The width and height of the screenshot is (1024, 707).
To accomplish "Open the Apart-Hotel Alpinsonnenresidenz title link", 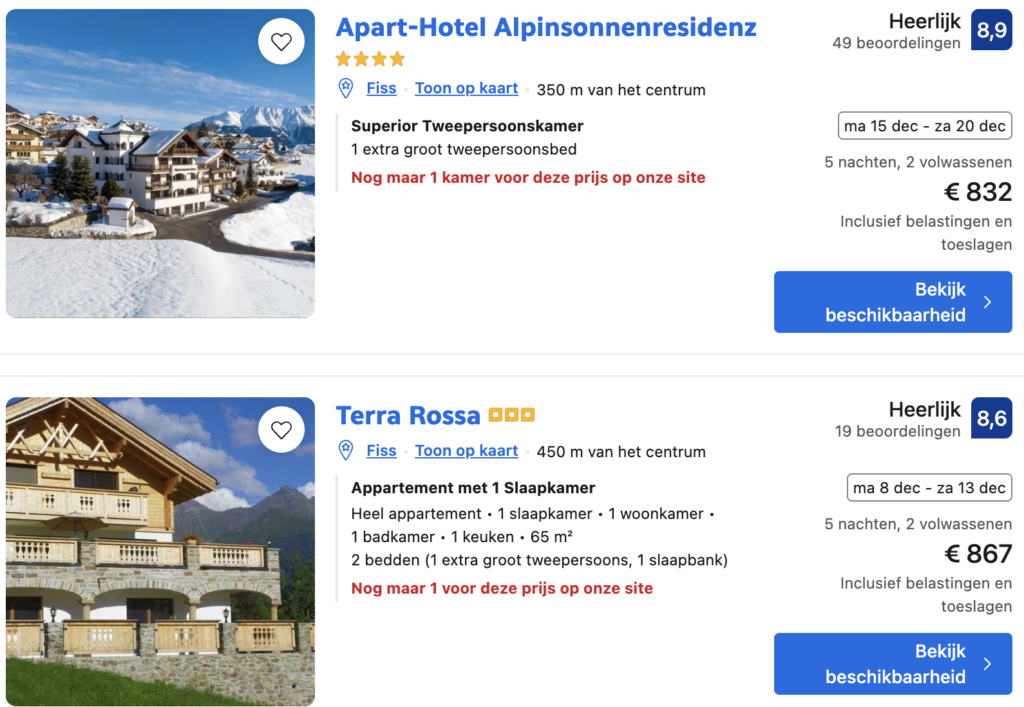I will coord(546,28).
